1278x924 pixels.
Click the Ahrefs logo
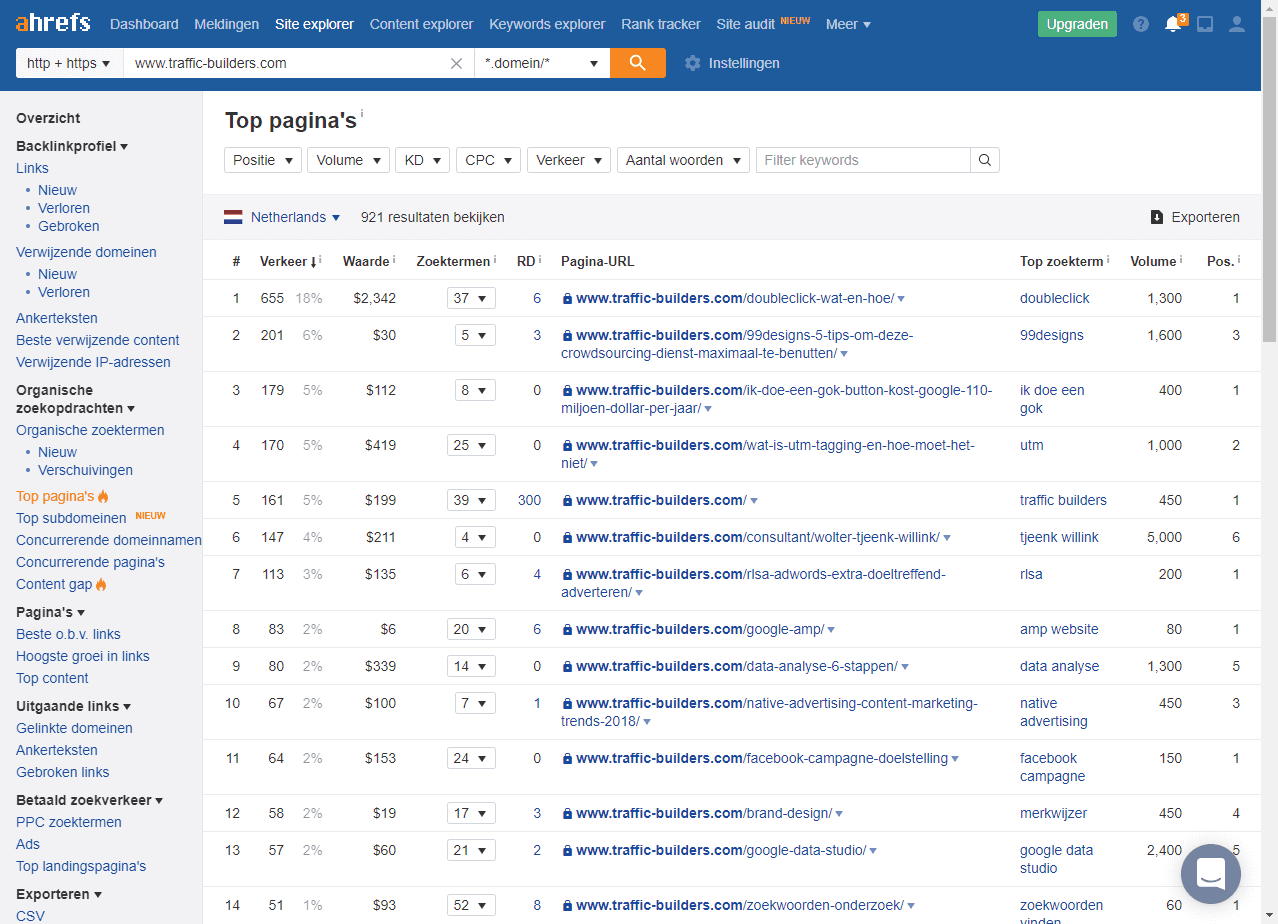pos(53,23)
